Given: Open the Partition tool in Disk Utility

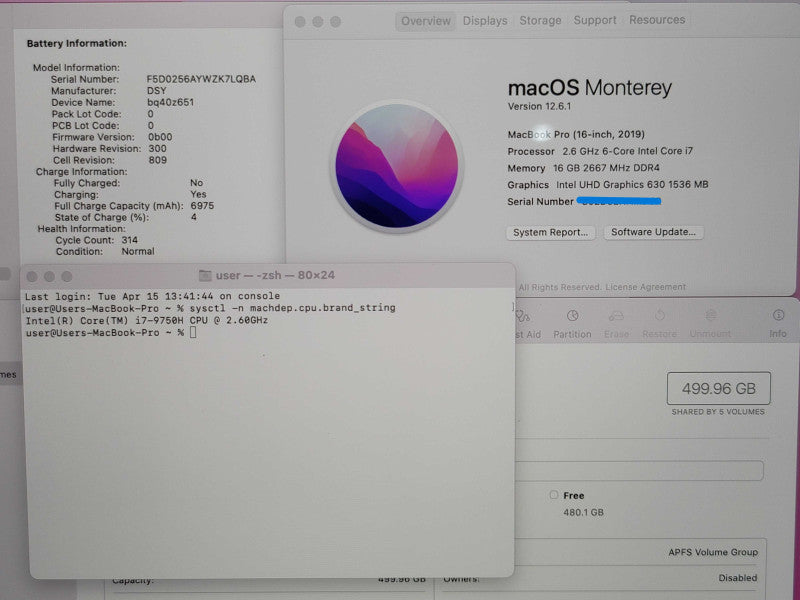Looking at the screenshot, I should click(x=572, y=324).
